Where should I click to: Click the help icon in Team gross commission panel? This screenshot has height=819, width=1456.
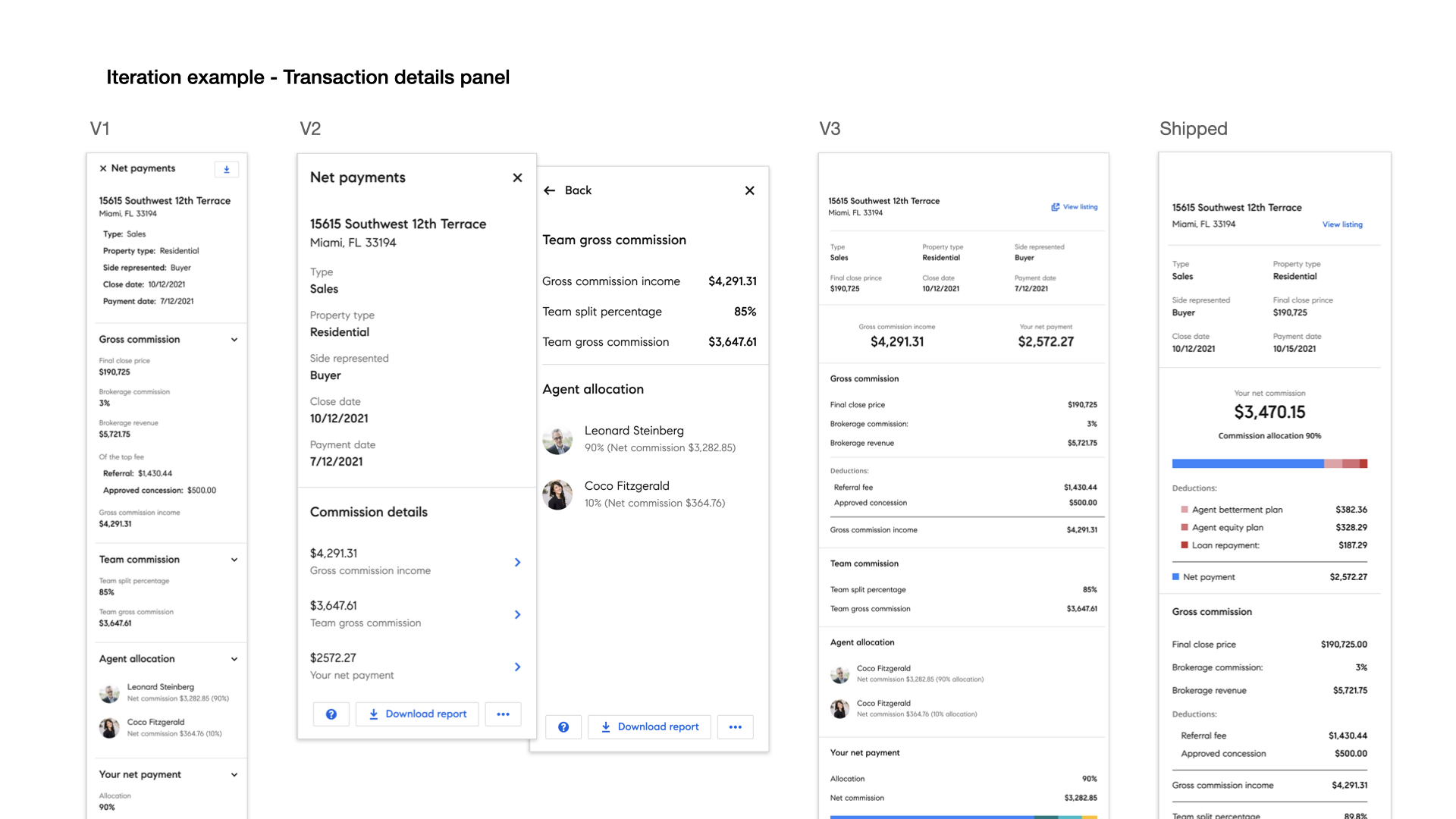(563, 726)
